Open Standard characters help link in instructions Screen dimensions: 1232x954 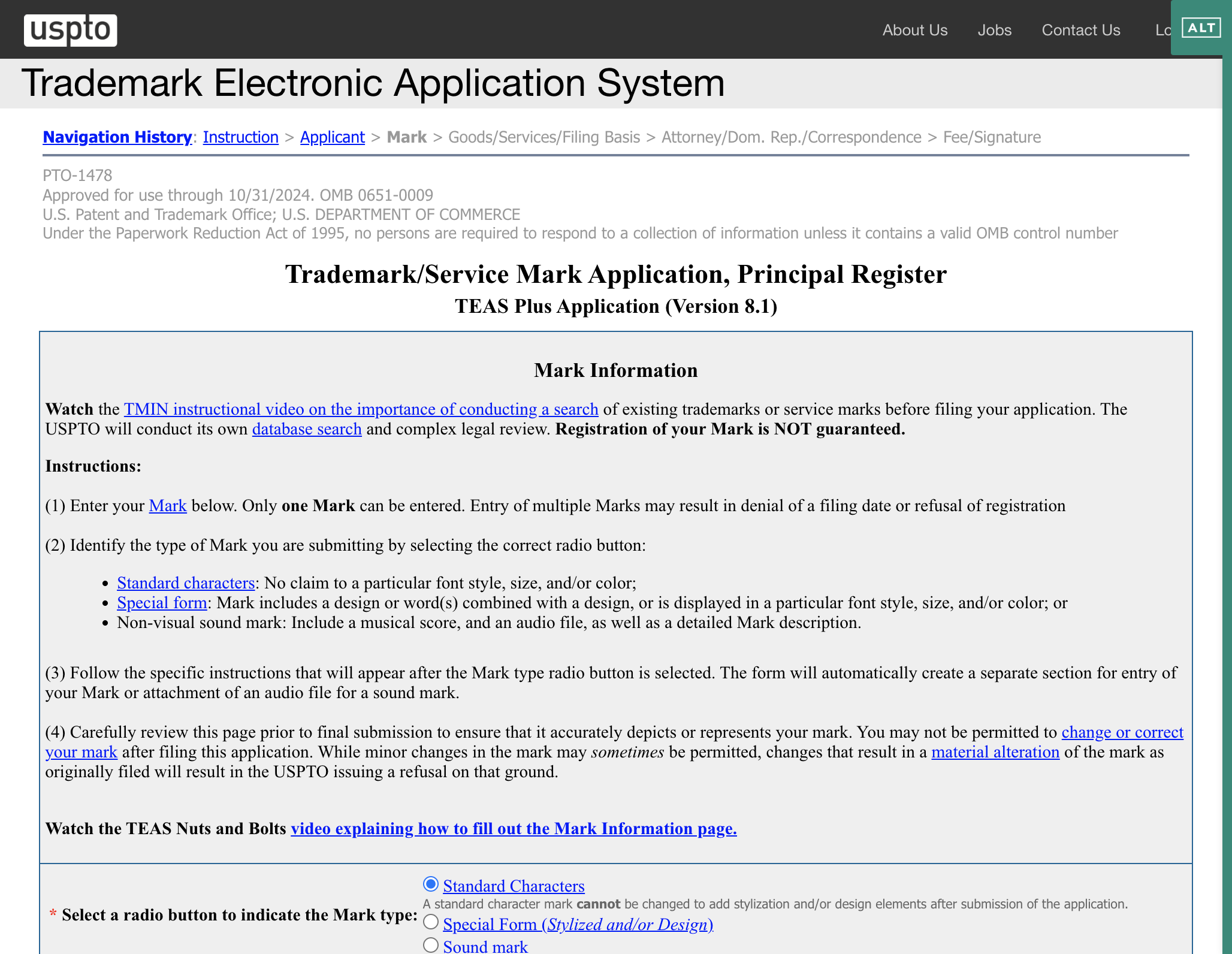pos(186,583)
